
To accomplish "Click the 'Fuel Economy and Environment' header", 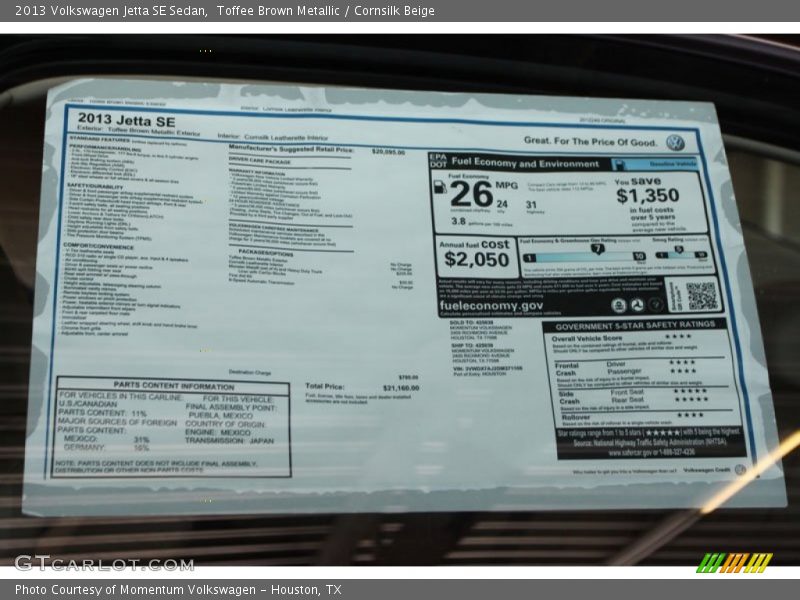I will (525, 163).
